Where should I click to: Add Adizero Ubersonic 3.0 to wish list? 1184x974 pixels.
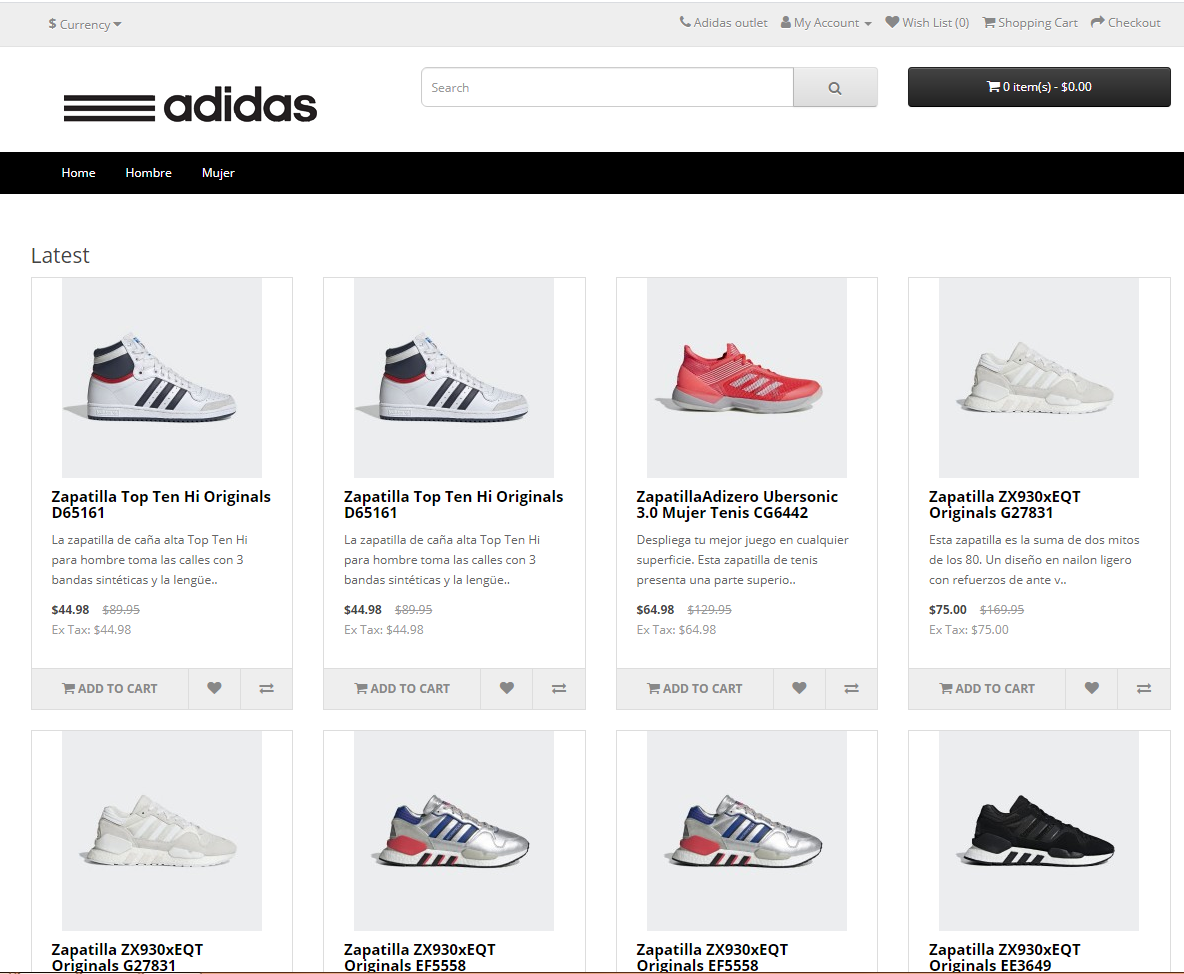tap(799, 689)
